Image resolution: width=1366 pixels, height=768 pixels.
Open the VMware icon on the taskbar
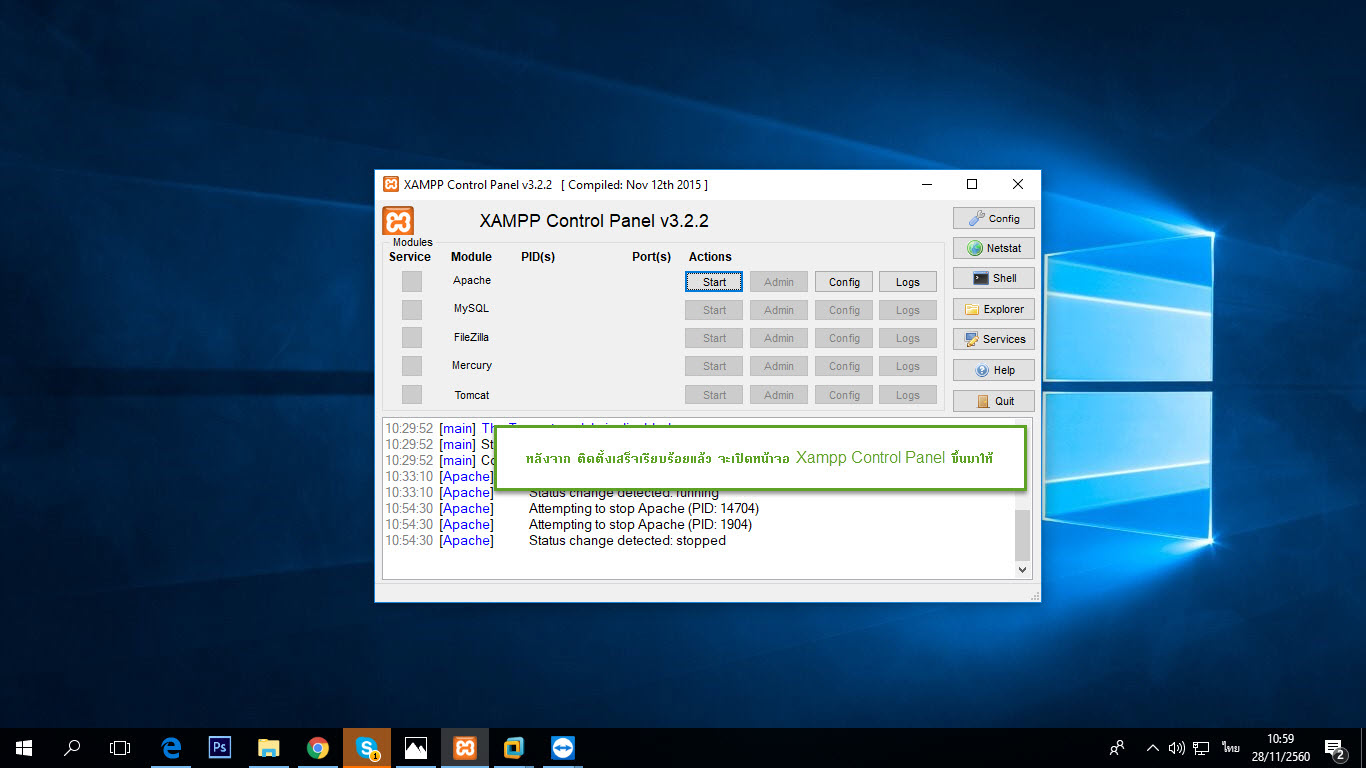click(514, 748)
